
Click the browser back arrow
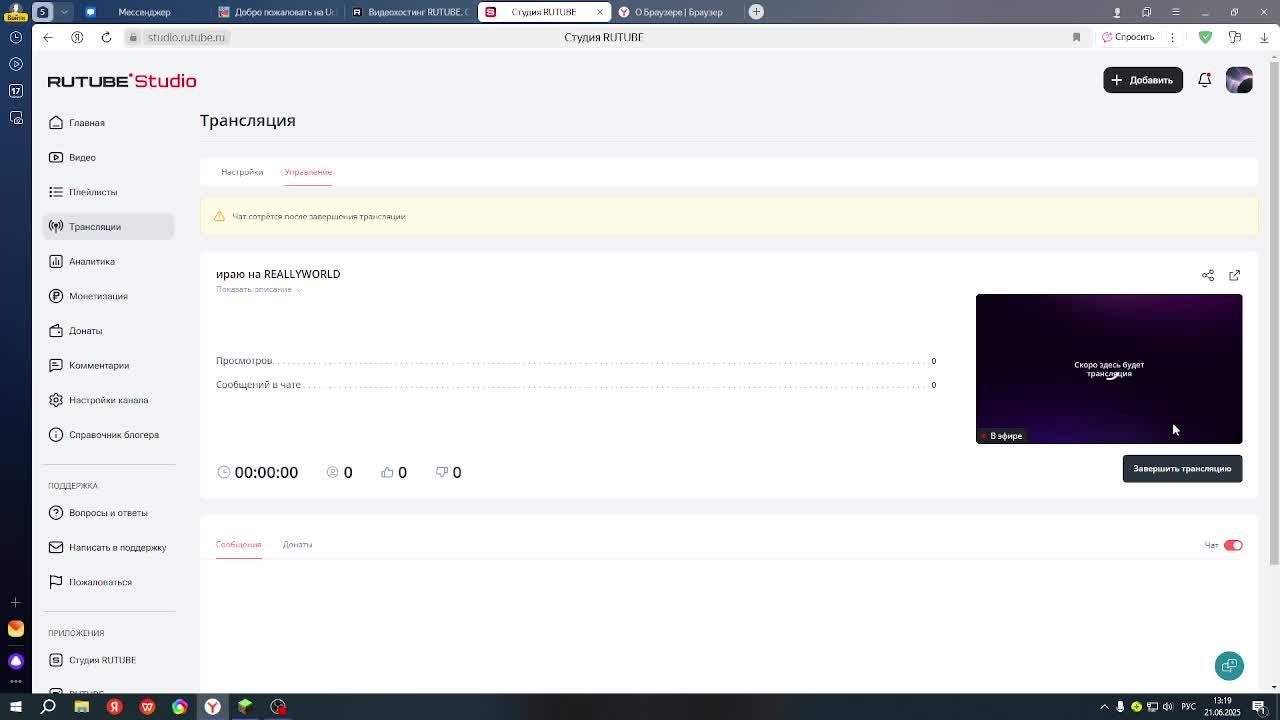coord(47,37)
